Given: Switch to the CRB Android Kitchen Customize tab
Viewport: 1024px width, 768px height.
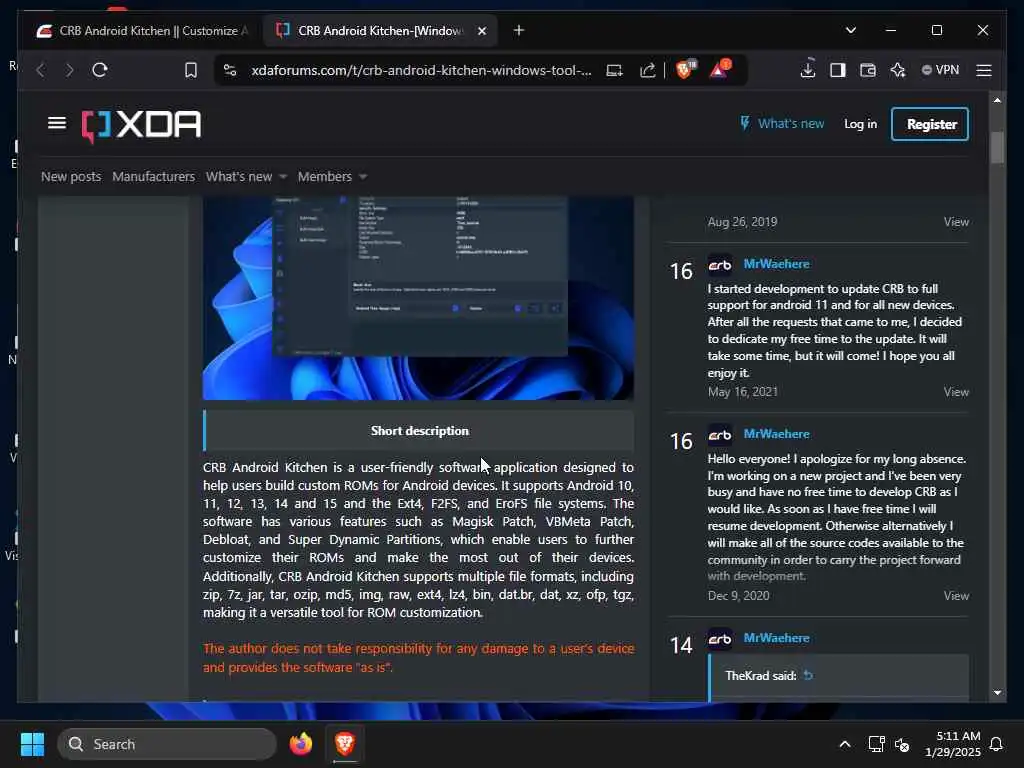Looking at the screenshot, I should click(x=142, y=31).
